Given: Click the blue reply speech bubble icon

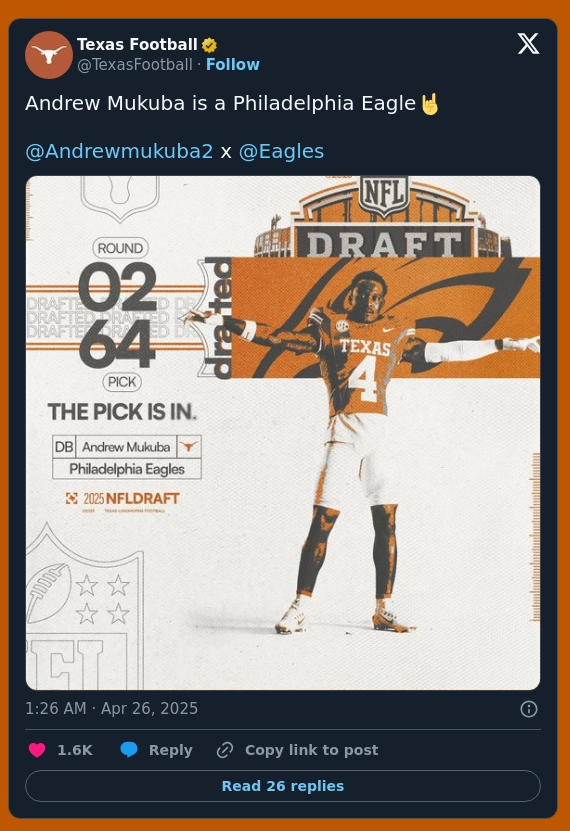Looking at the screenshot, I should point(129,750).
